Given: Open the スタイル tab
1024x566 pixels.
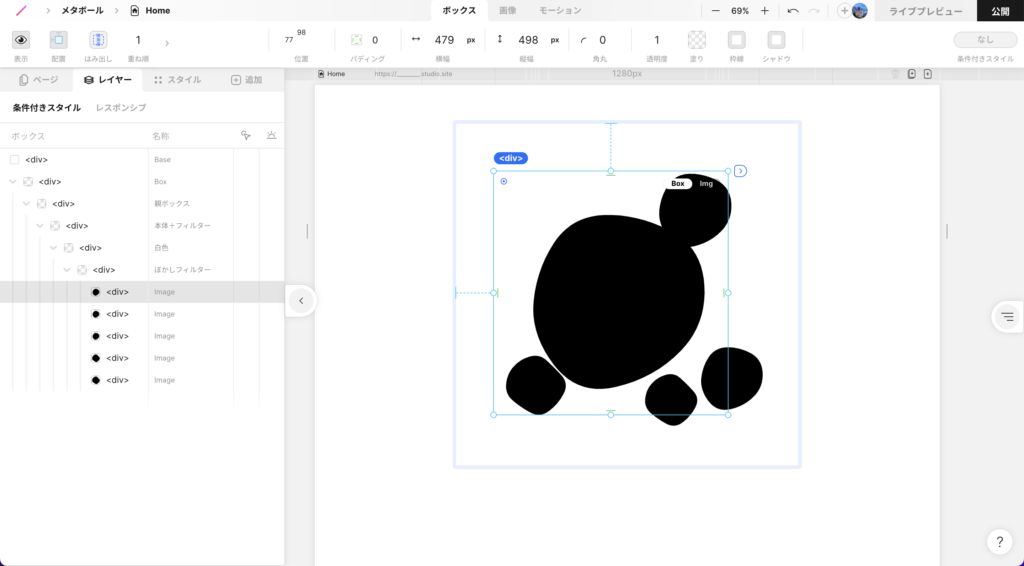Looking at the screenshot, I should click(178, 80).
